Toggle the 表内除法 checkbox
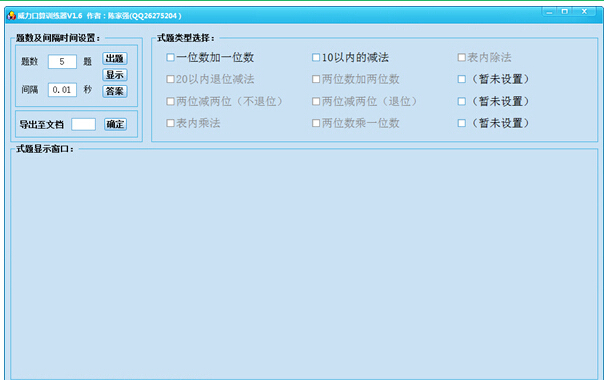Screen dimensions: 604x380 click(x=461, y=57)
